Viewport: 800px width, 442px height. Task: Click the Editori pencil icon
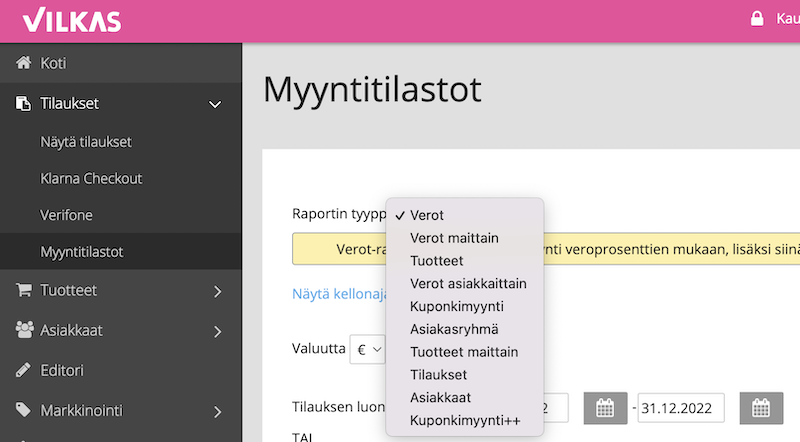pos(23,370)
